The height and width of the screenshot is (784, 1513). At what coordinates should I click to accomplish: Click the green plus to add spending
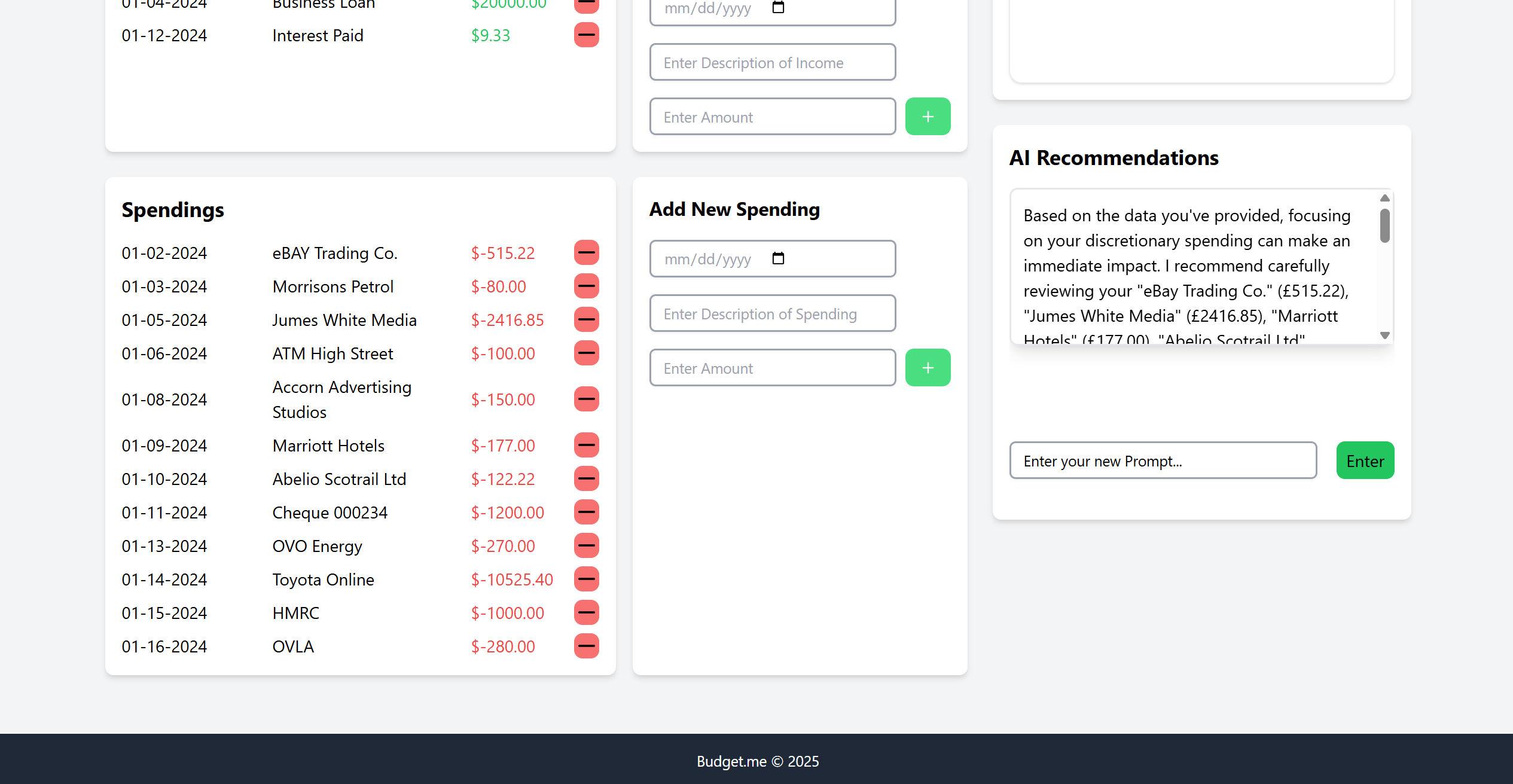928,368
